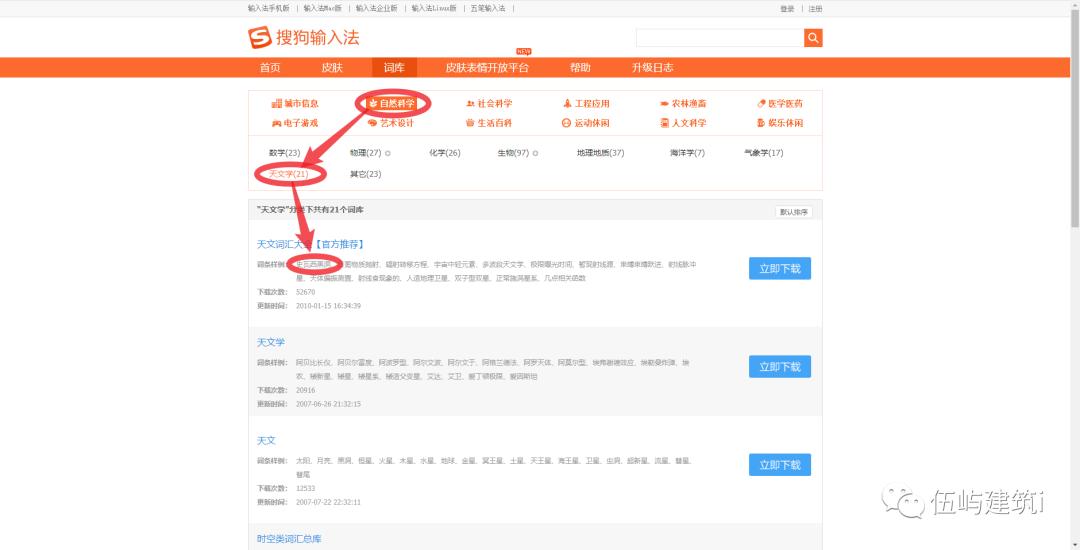Click 输入法Mac版 top link

pyautogui.click(x=322, y=8)
